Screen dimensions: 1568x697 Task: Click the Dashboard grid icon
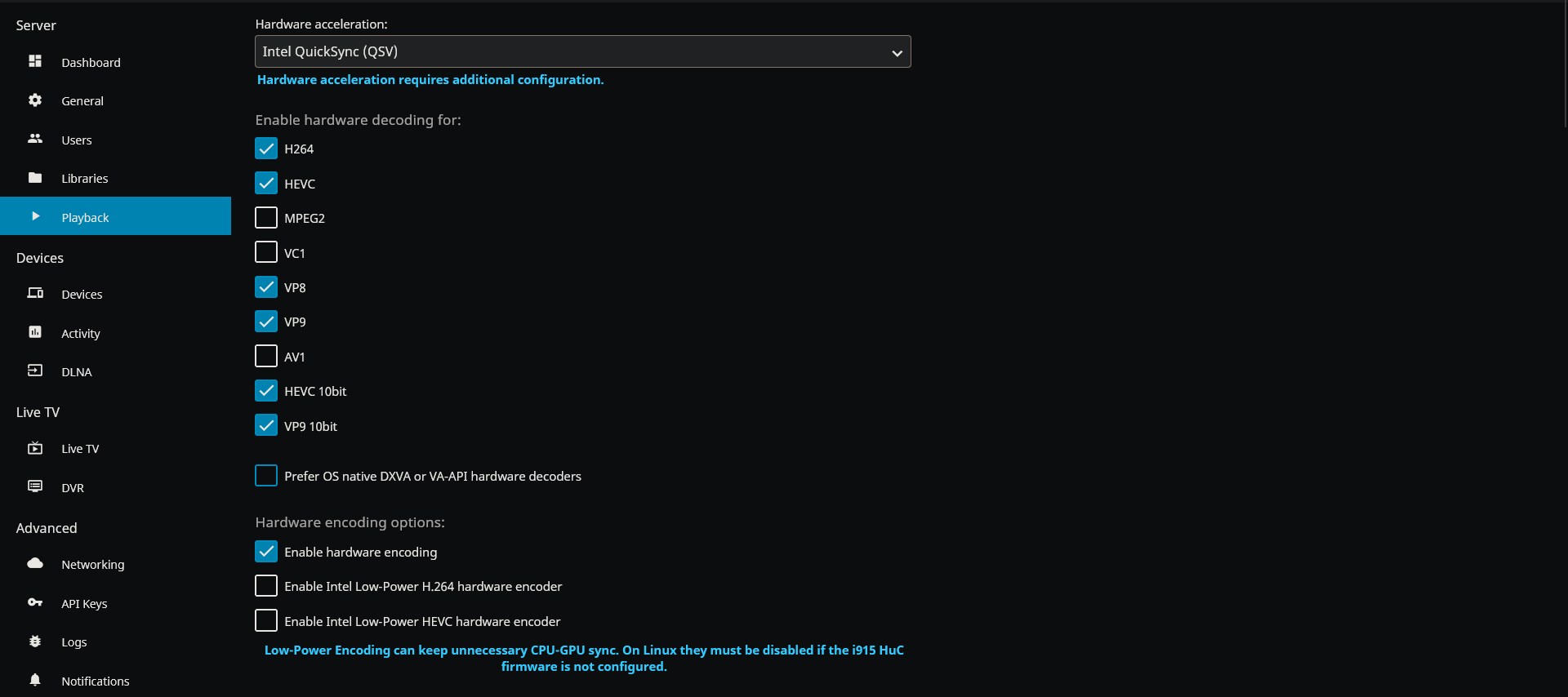pyautogui.click(x=35, y=61)
